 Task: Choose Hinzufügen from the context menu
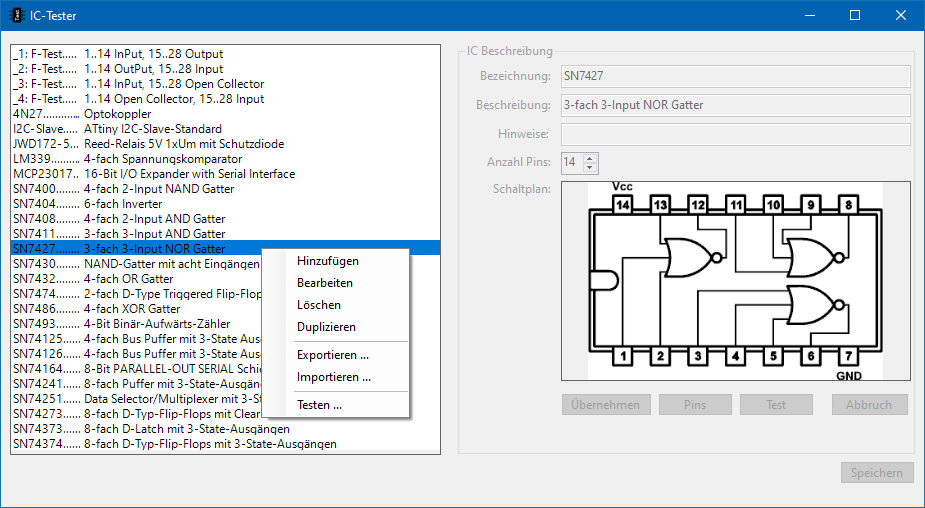(x=335, y=261)
